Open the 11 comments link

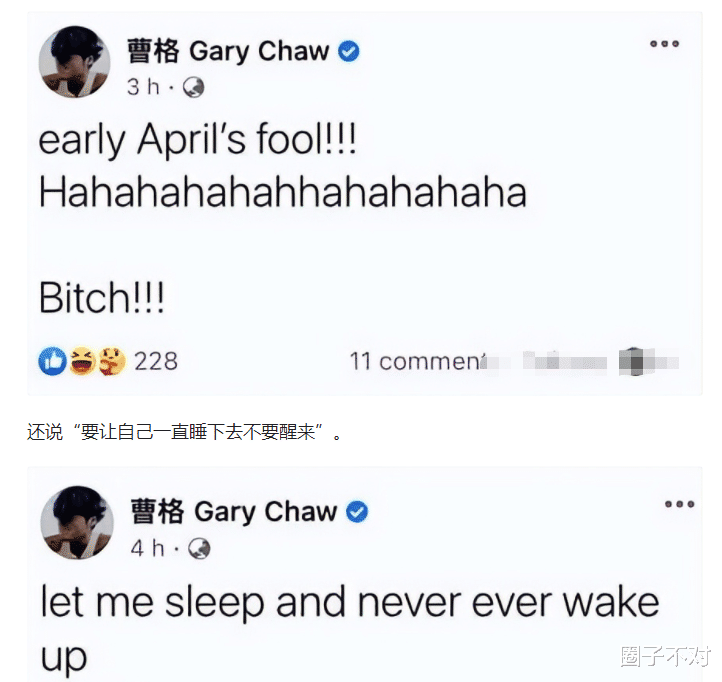pos(418,361)
